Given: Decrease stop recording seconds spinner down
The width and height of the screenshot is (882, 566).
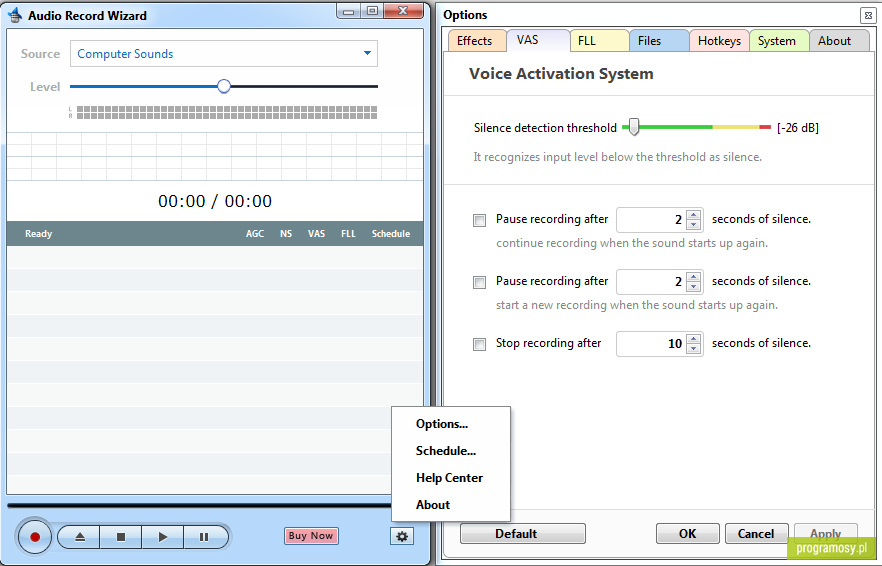Looking at the screenshot, I should (x=694, y=349).
